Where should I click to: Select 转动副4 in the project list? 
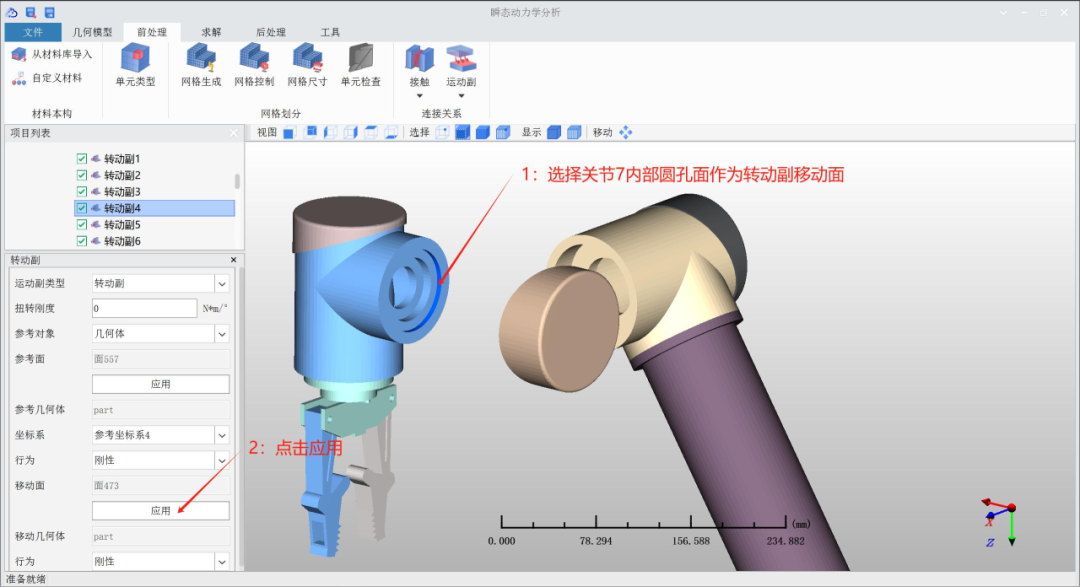[154, 208]
